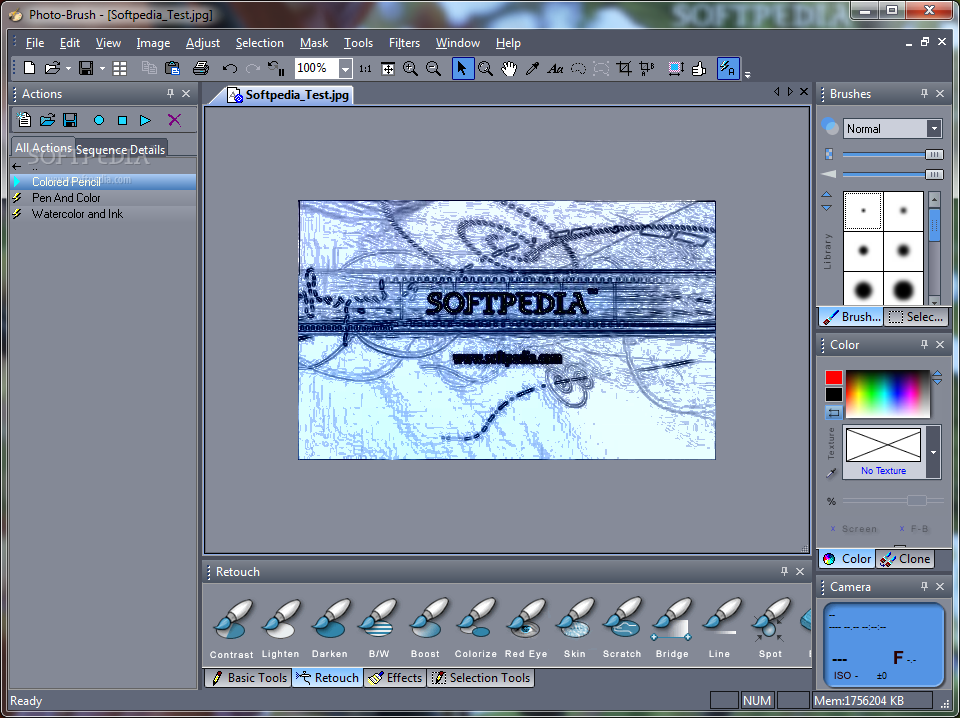Image resolution: width=960 pixels, height=718 pixels.
Task: Click the black background color swatch
Action: point(833,395)
